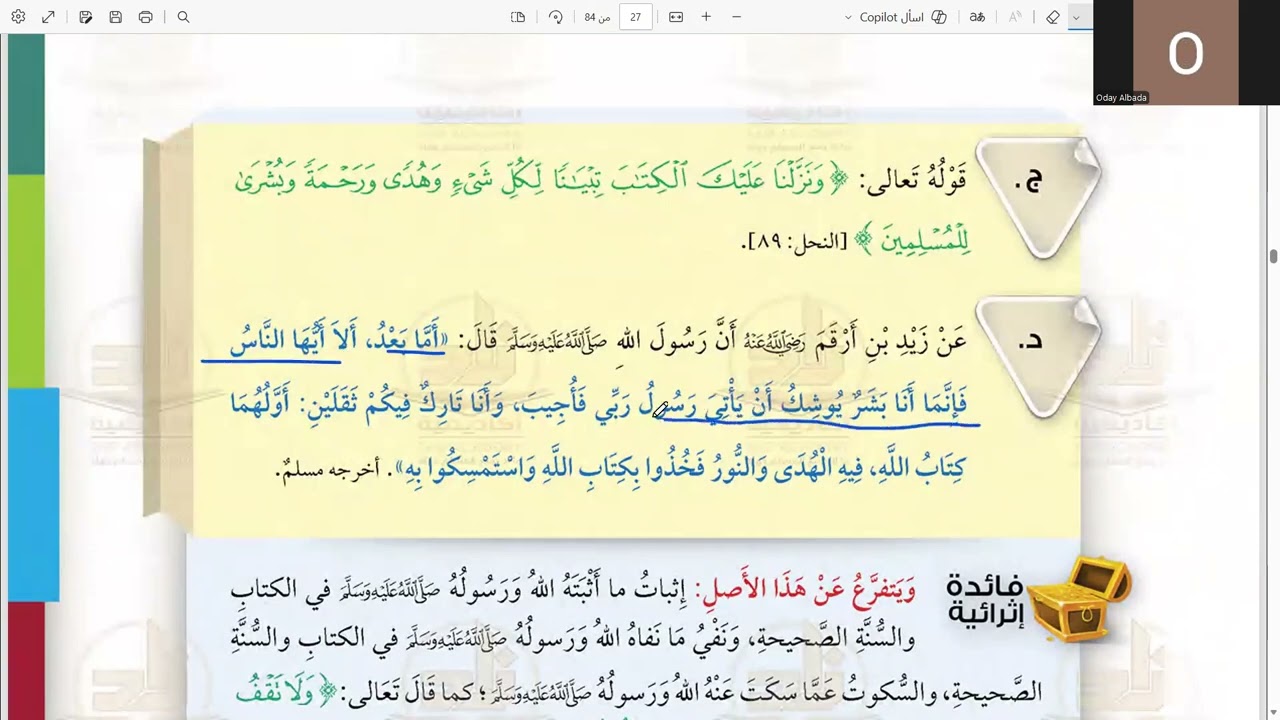Save the PDF using the floppy disk icon

(x=116, y=17)
